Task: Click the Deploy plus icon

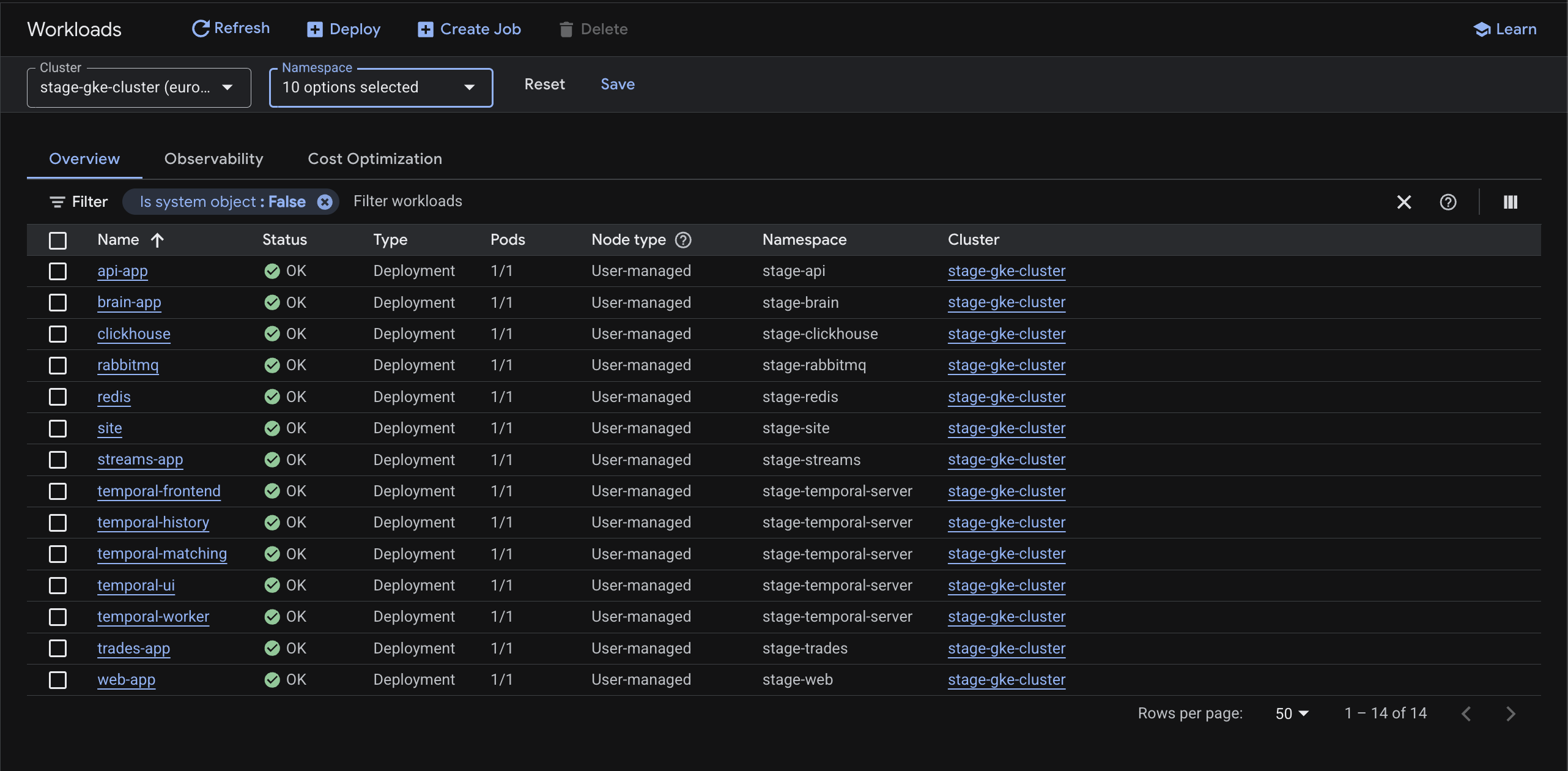Action: pyautogui.click(x=315, y=29)
